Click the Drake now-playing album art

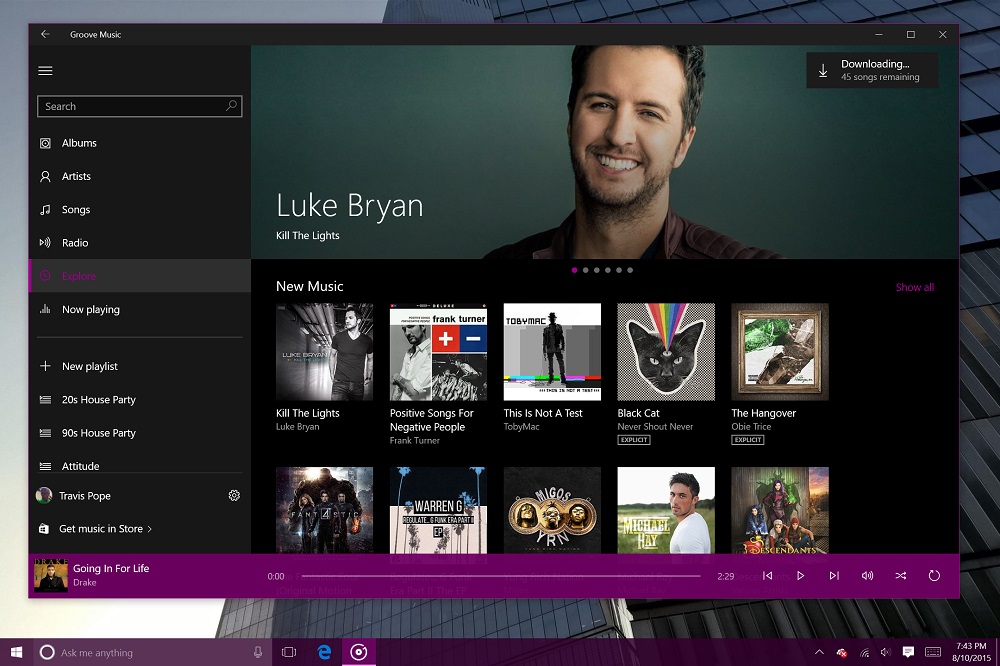[51, 575]
